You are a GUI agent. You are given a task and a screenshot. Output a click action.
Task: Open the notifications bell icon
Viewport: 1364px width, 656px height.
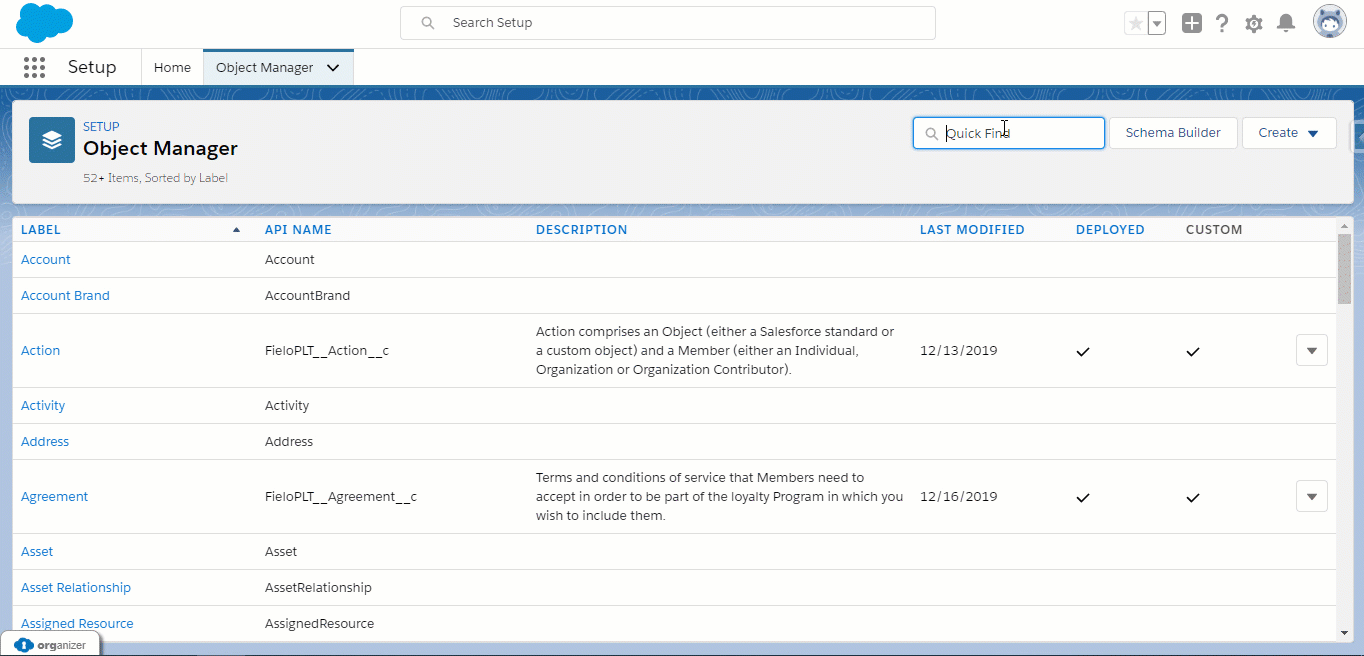pyautogui.click(x=1286, y=23)
